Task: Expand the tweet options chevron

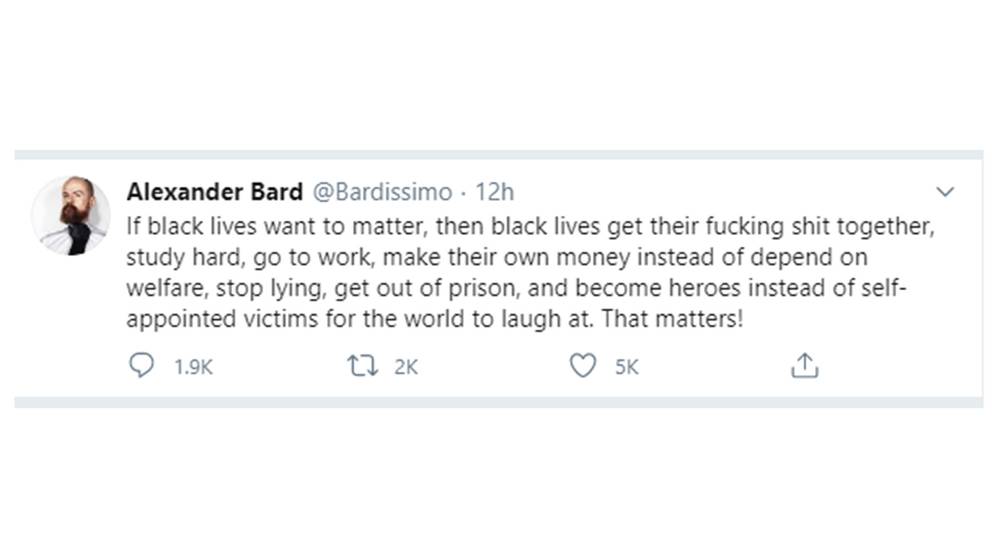Action: pos(943,192)
